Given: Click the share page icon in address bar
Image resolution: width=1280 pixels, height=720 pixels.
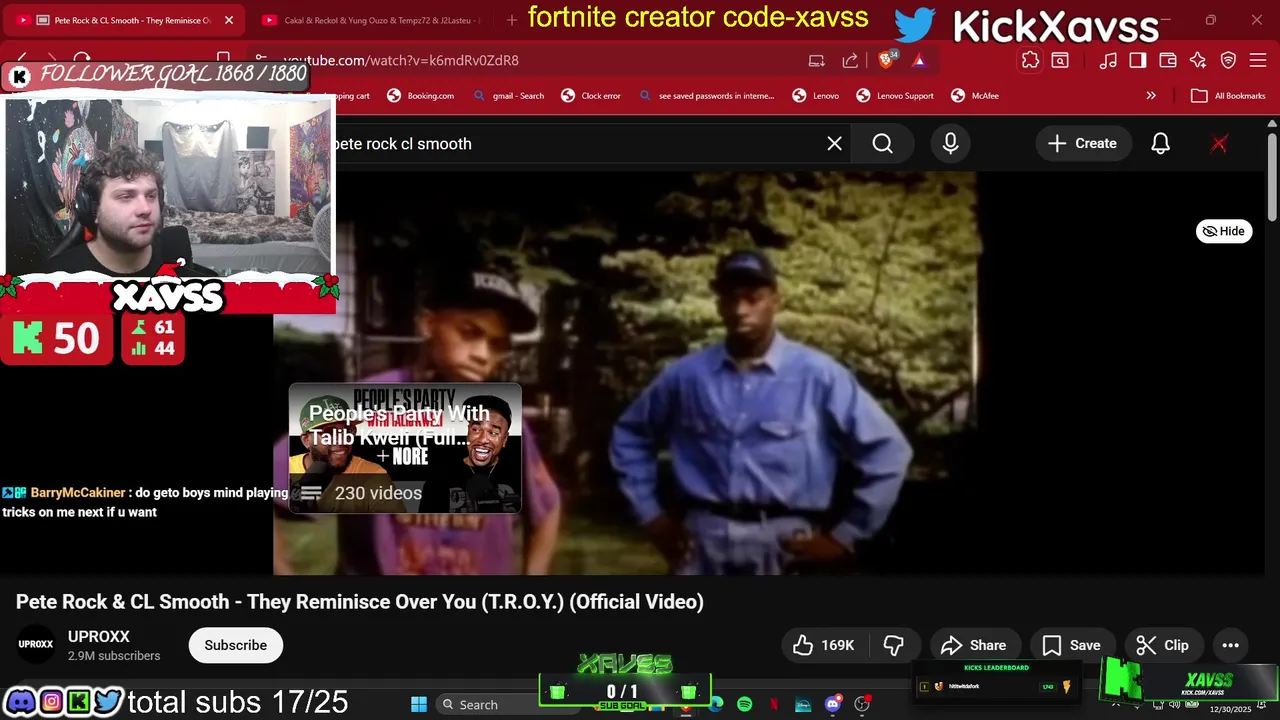Looking at the screenshot, I should [x=850, y=60].
